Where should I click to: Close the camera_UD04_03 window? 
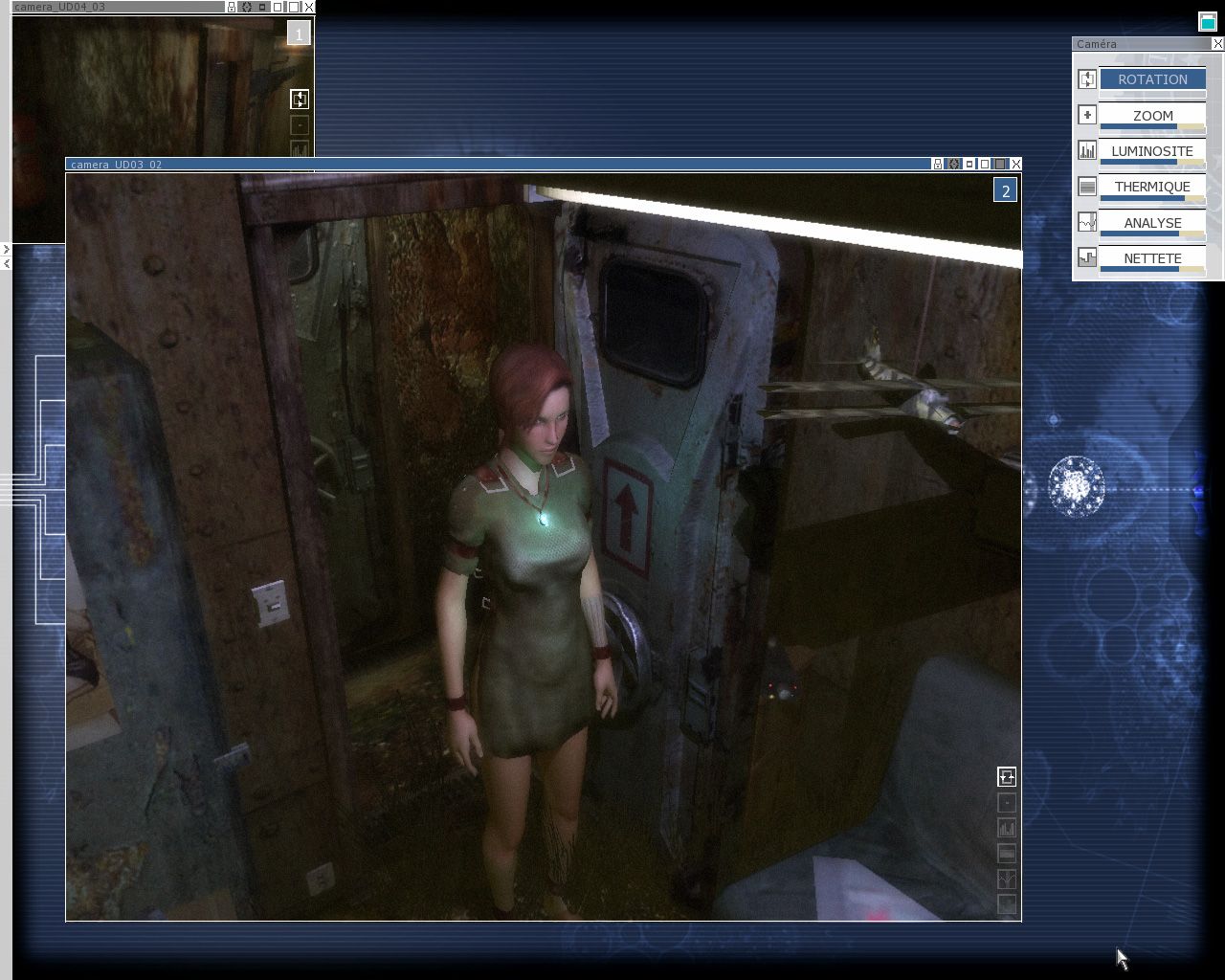309,7
